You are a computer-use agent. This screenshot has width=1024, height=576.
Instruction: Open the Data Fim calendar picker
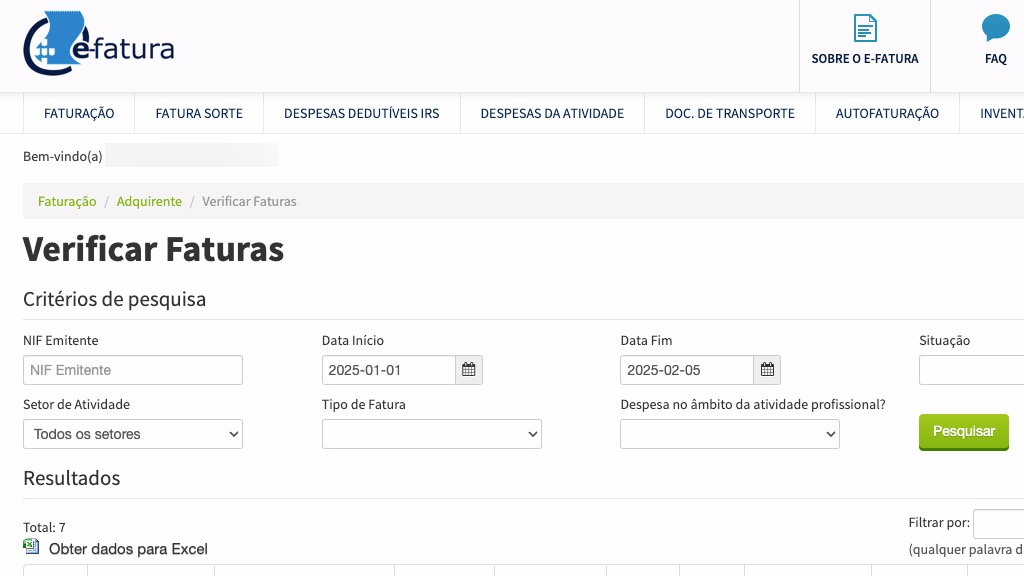767,370
